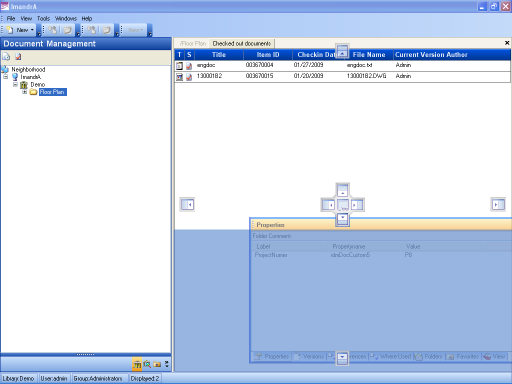Click the document search icon above the tree
Image resolution: width=512 pixels, height=384 pixels.
(6, 57)
